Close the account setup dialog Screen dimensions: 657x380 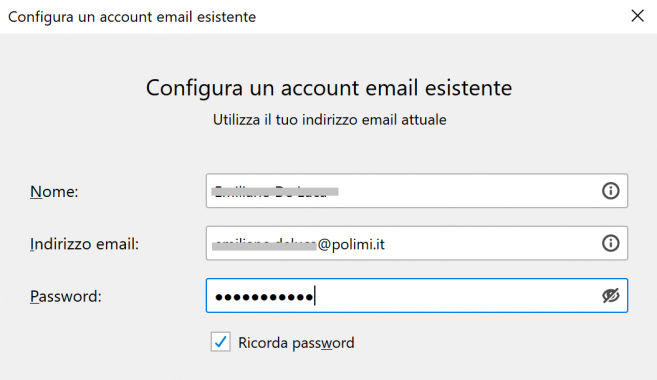coord(637,16)
